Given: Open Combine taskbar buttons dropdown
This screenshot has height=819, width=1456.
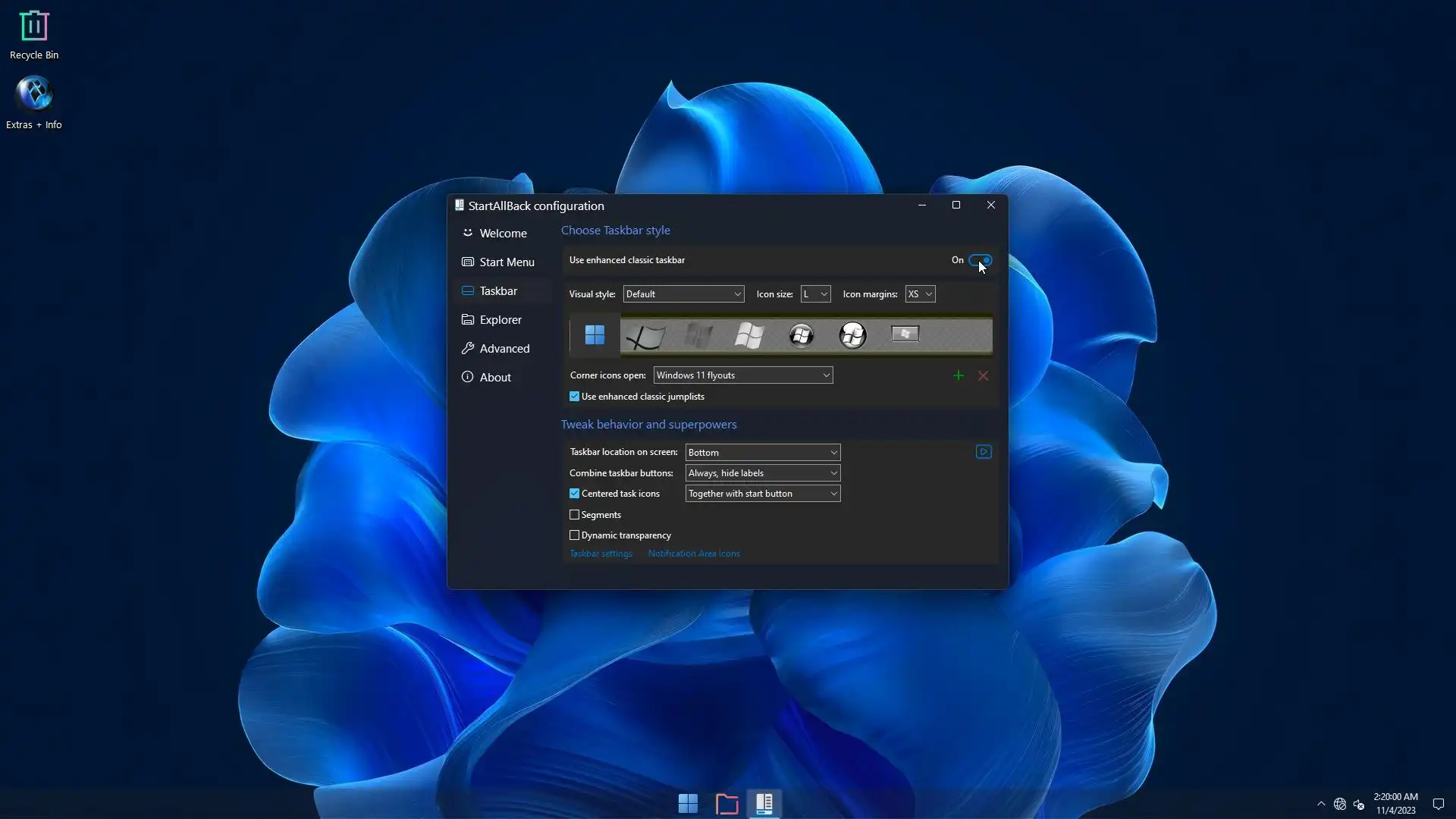Looking at the screenshot, I should 762,473.
